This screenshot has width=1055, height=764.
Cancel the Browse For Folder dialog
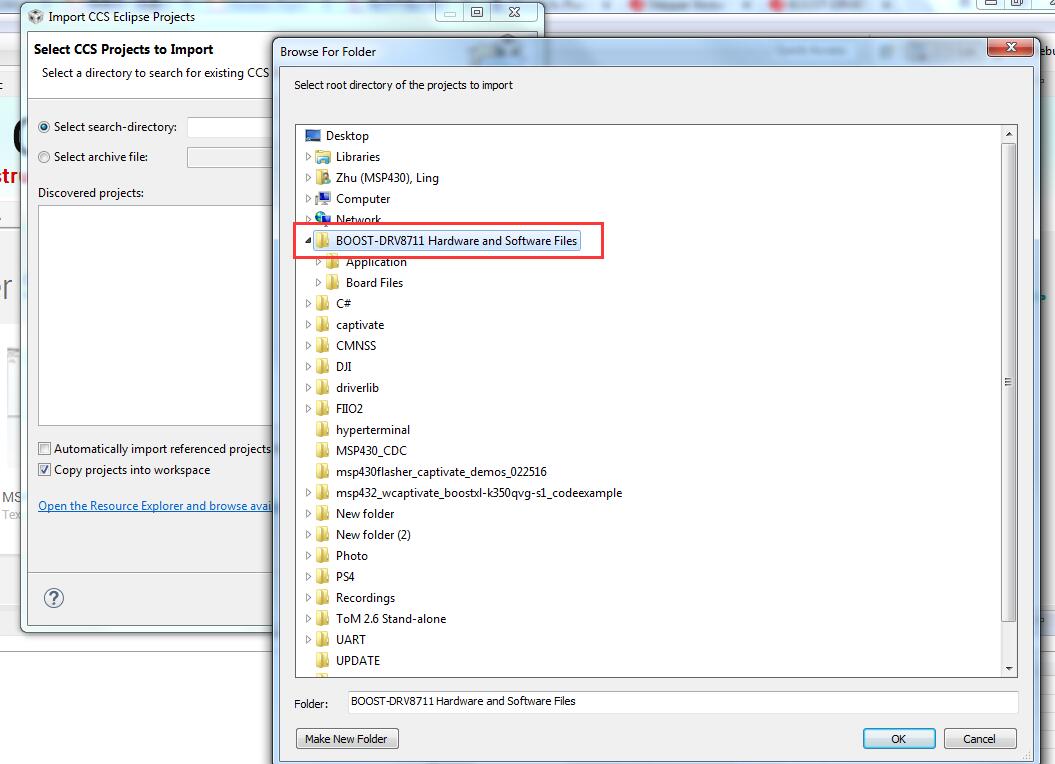[980, 738]
